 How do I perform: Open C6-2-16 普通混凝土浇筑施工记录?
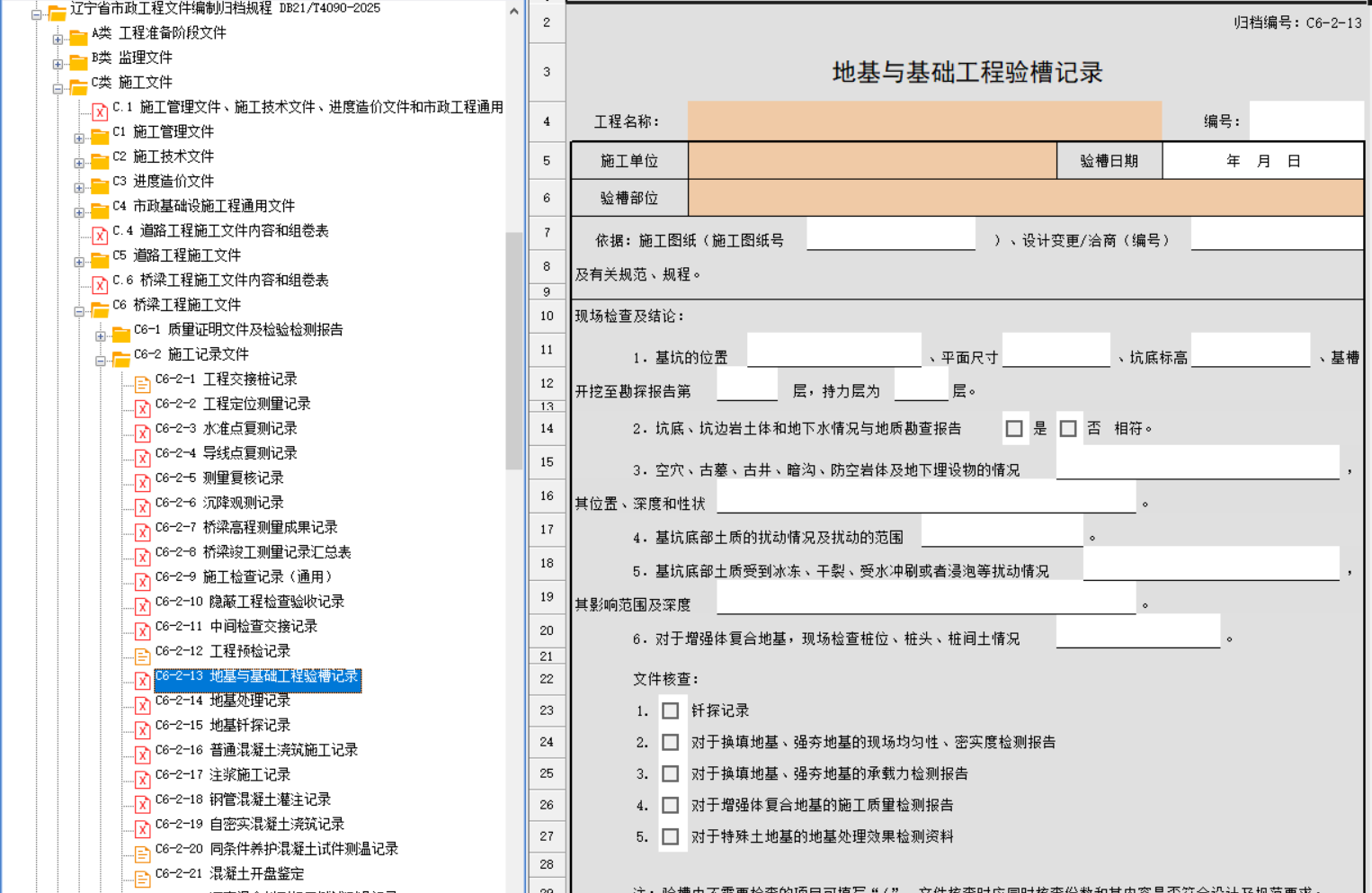coord(283,750)
